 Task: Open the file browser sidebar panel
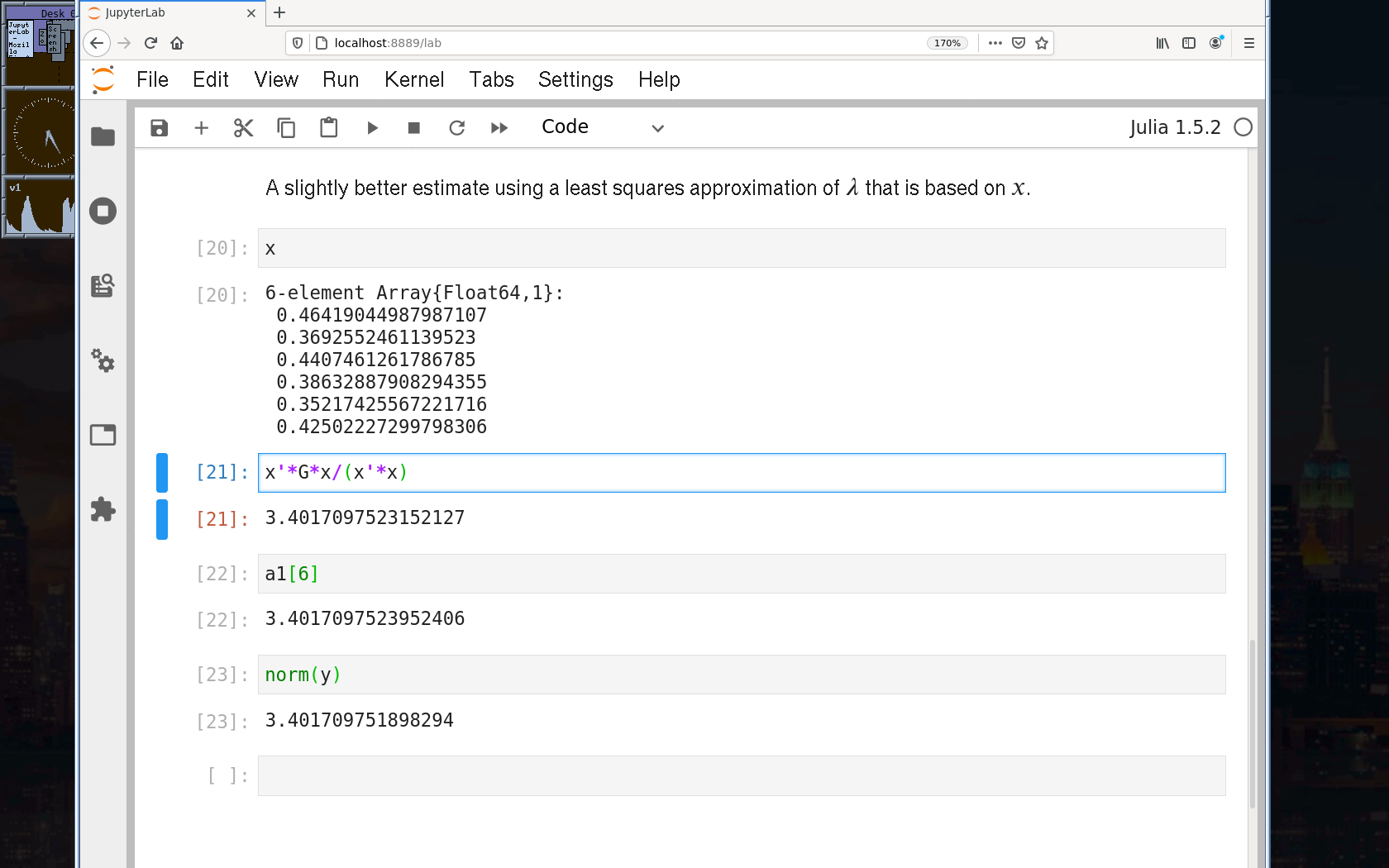tap(103, 136)
